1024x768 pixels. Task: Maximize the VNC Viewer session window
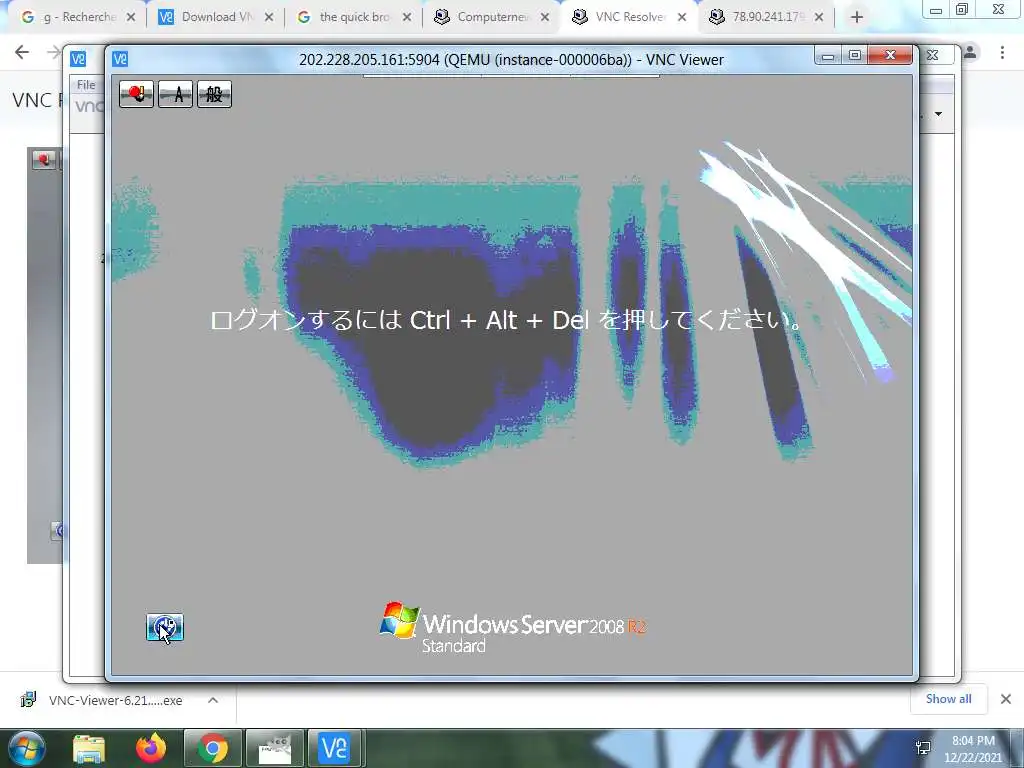pyautogui.click(x=855, y=56)
